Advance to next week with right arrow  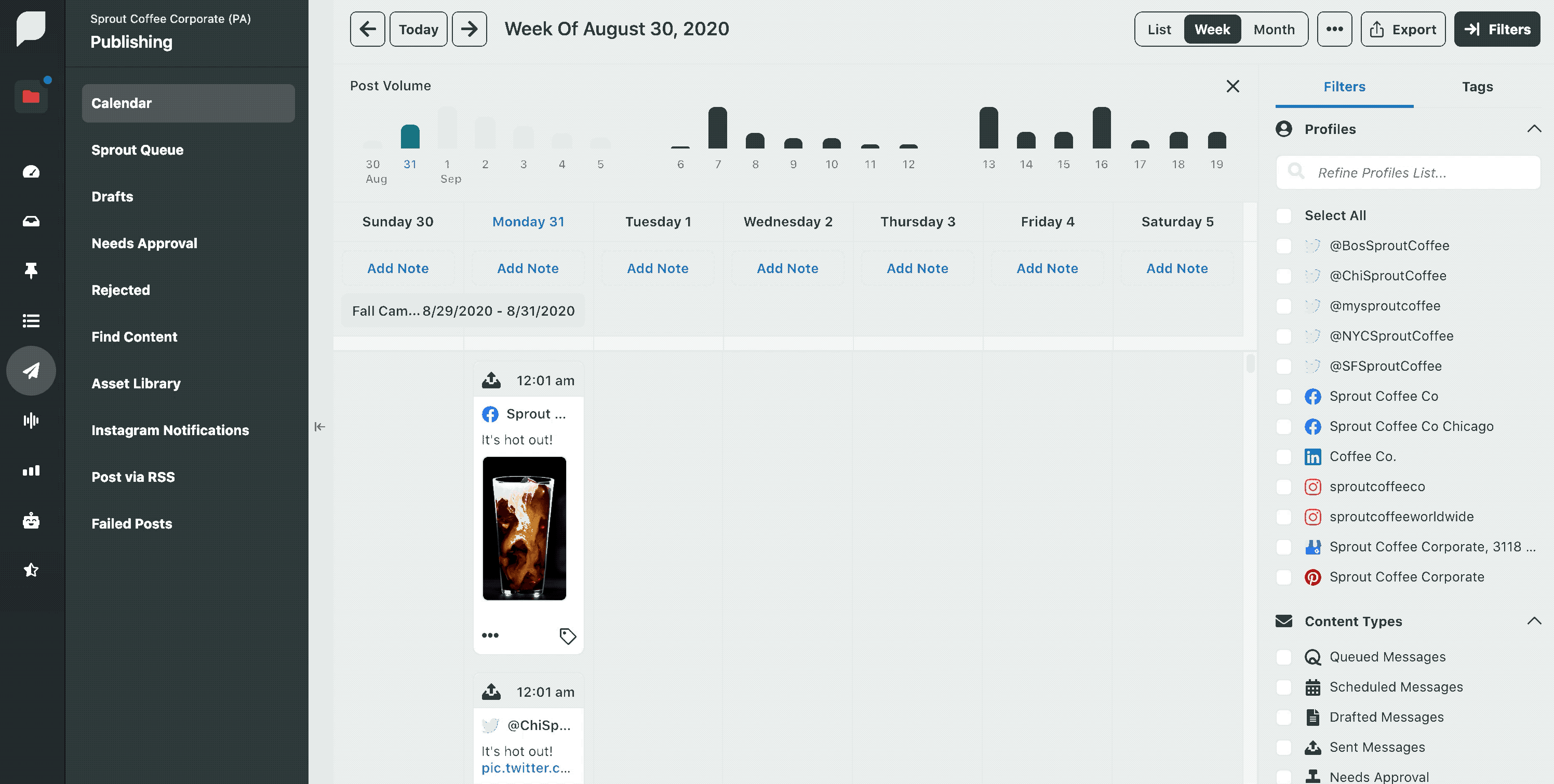[x=470, y=29]
